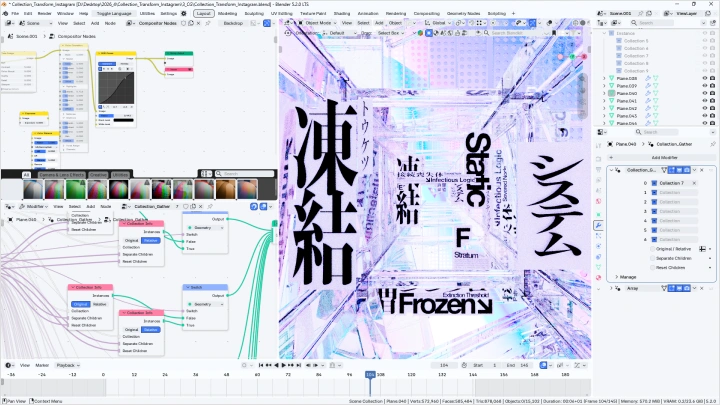Open the Physics properties tab

[598, 246]
